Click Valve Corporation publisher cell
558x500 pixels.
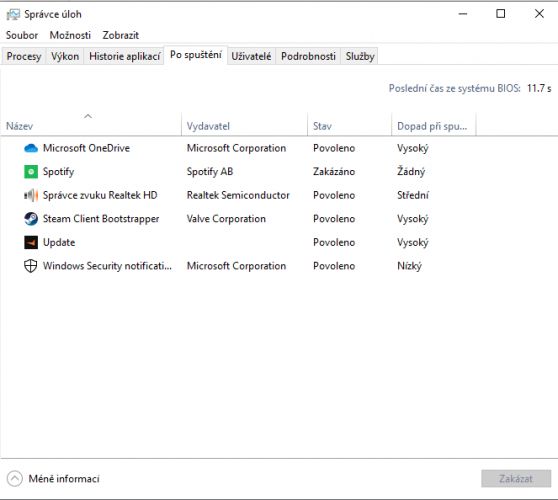(x=226, y=219)
